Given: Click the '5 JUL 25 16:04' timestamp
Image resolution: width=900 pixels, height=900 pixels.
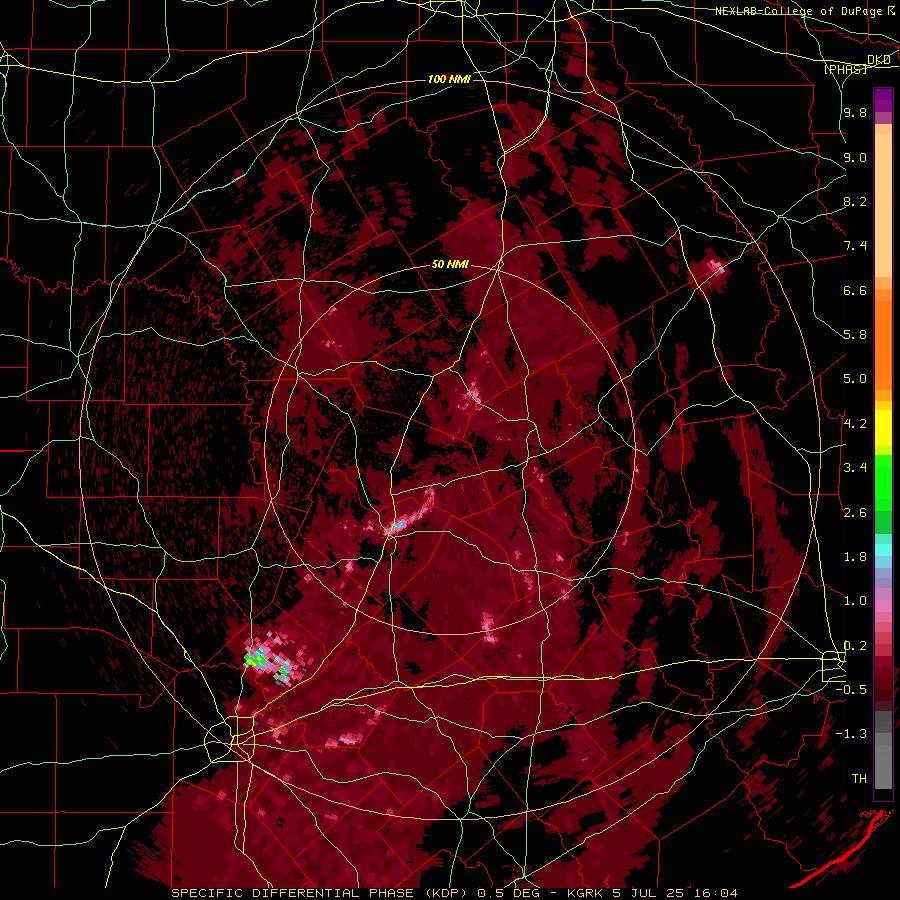Looking at the screenshot, I should pyautogui.click(x=674, y=893).
